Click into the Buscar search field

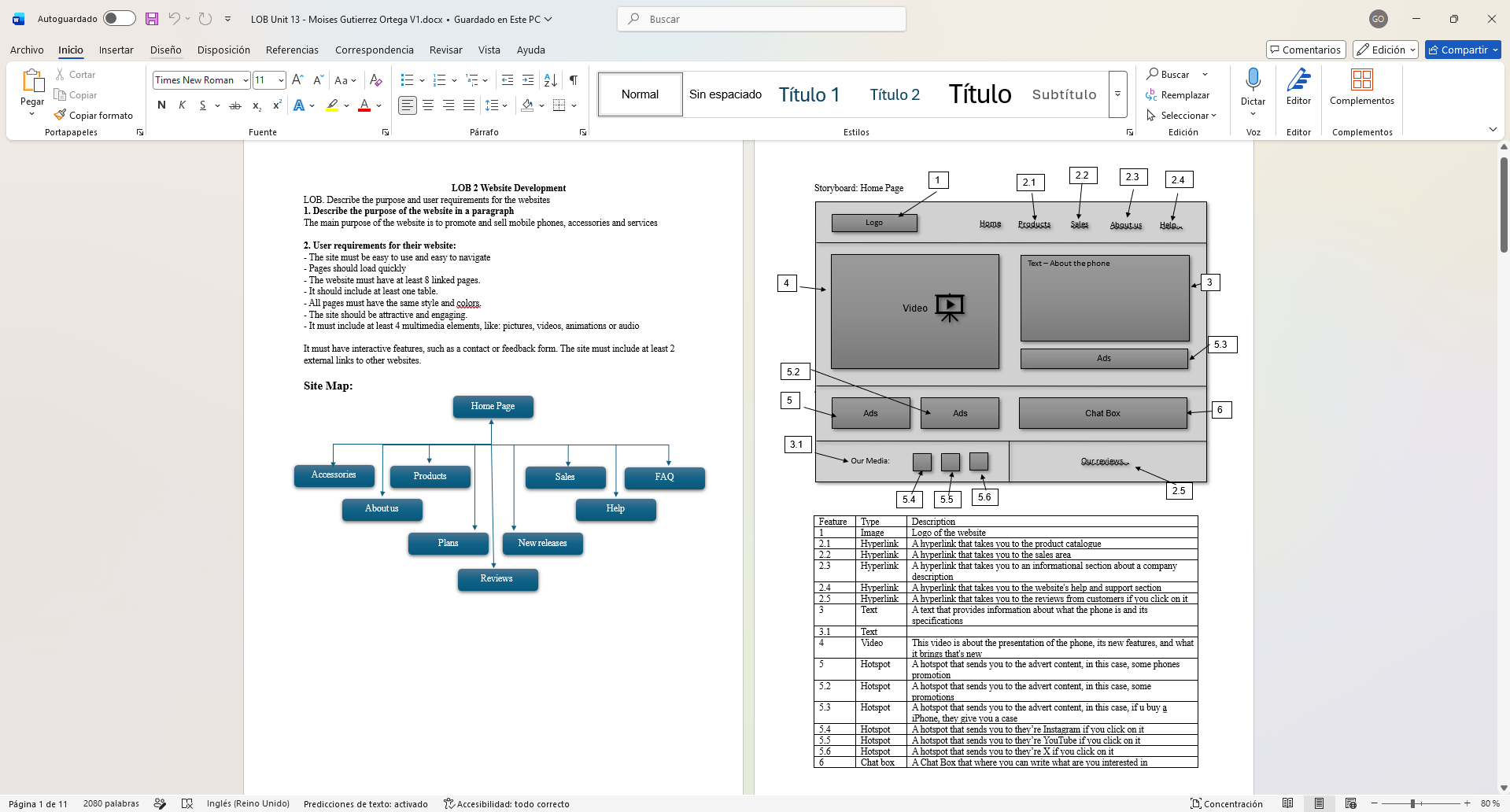pos(762,19)
